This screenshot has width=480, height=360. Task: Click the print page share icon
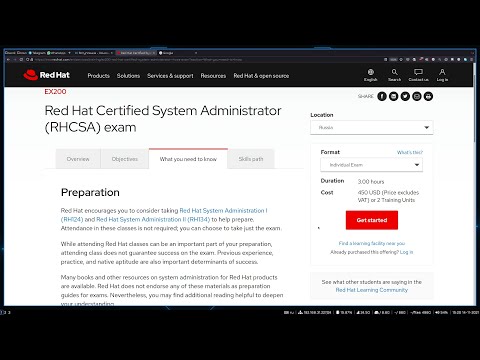[428, 96]
